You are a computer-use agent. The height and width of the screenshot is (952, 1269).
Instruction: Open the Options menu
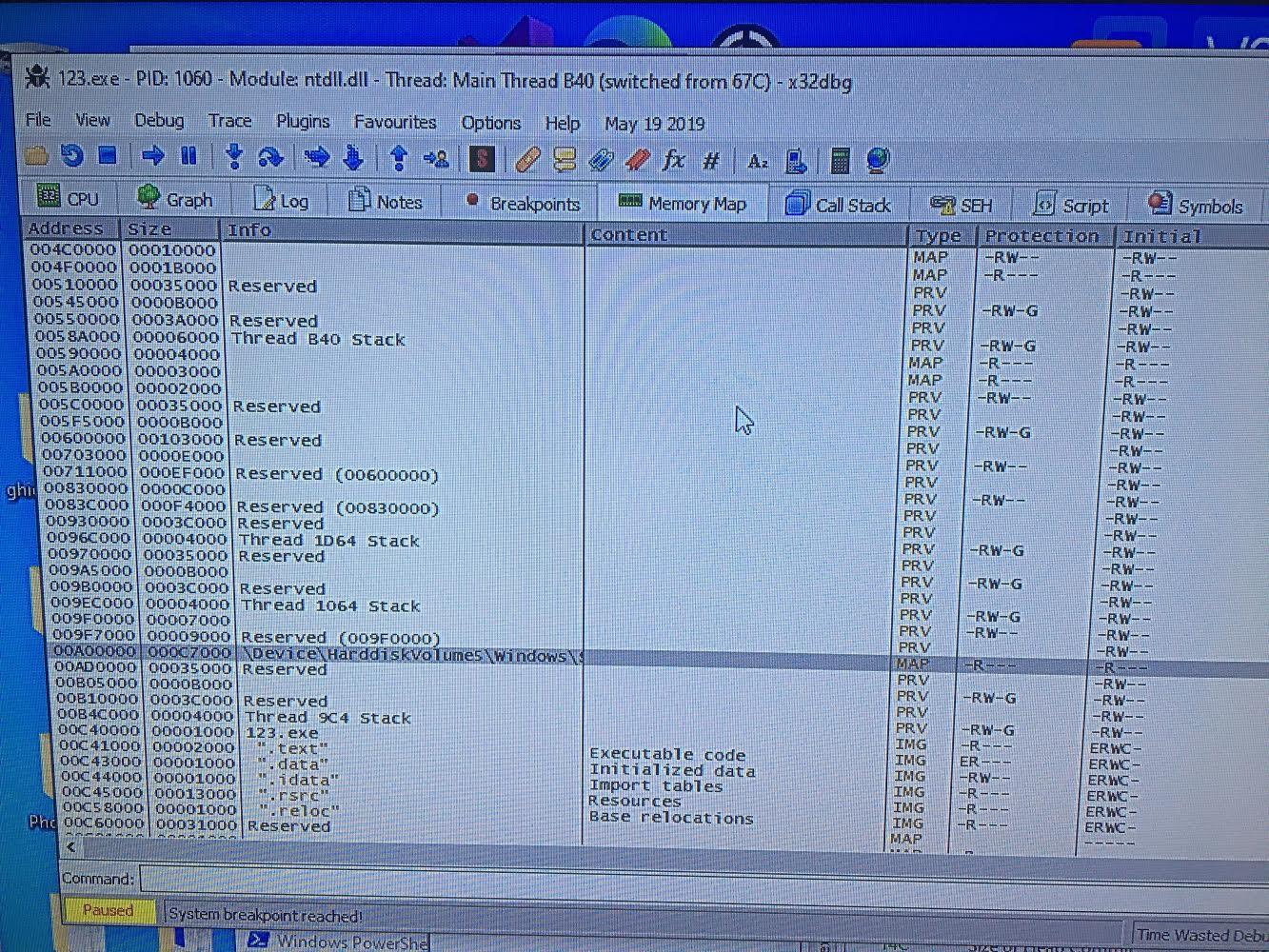point(490,123)
